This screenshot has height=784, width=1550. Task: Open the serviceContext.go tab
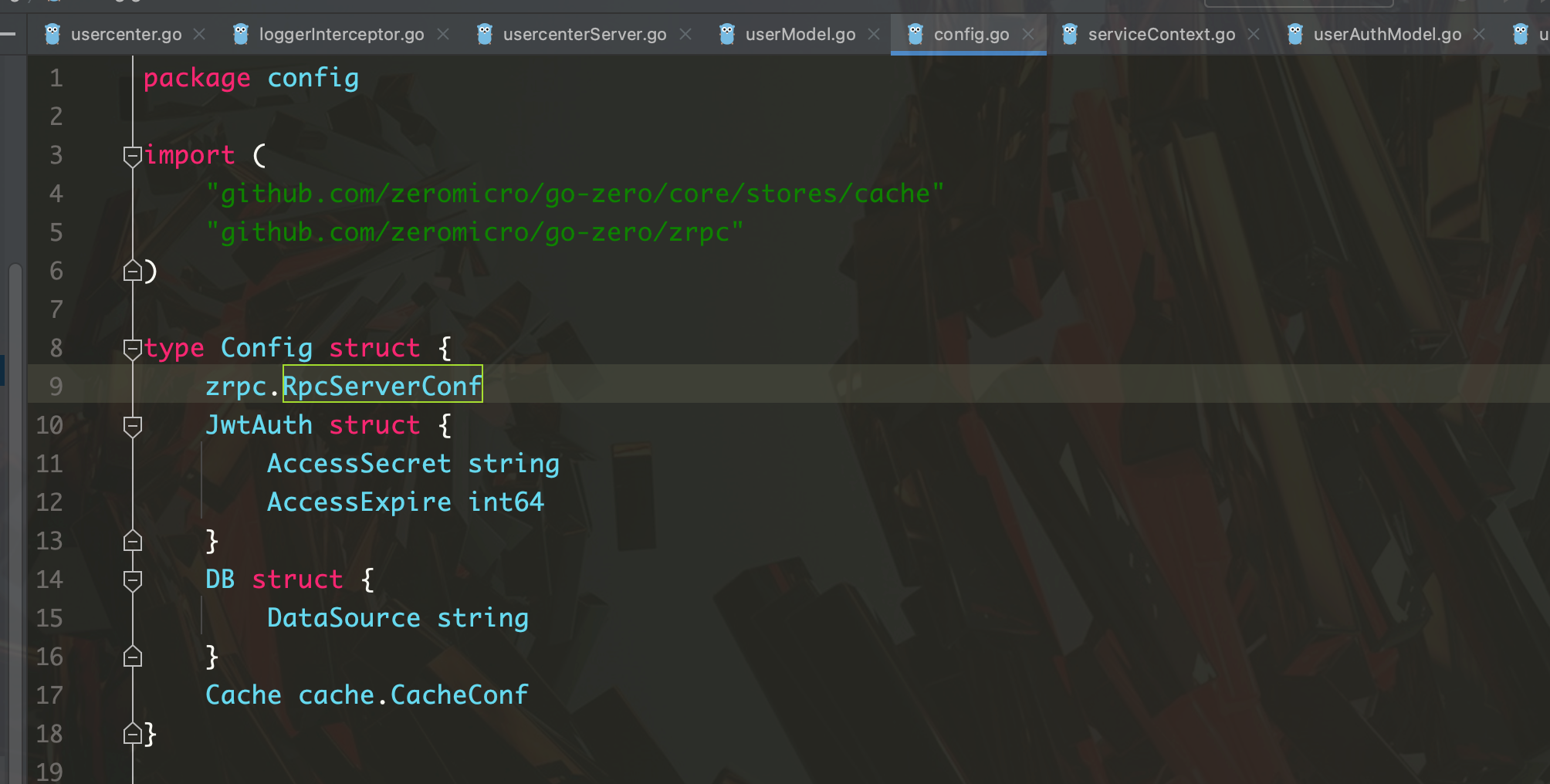point(1161,34)
